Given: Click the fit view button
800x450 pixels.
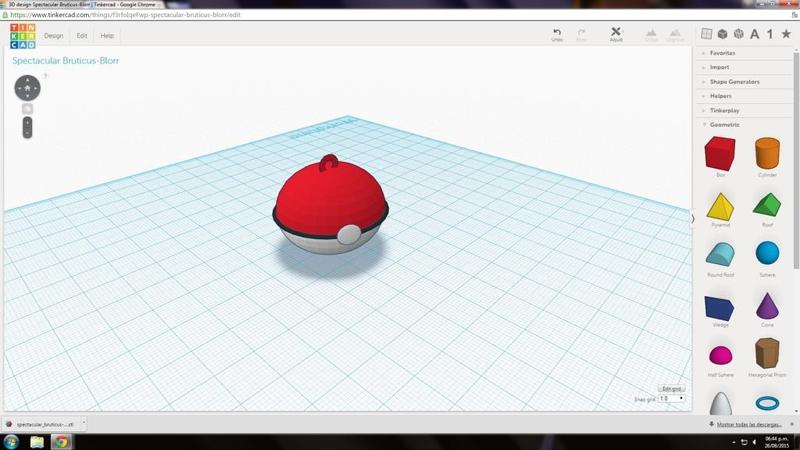Looking at the screenshot, I should 27,109.
